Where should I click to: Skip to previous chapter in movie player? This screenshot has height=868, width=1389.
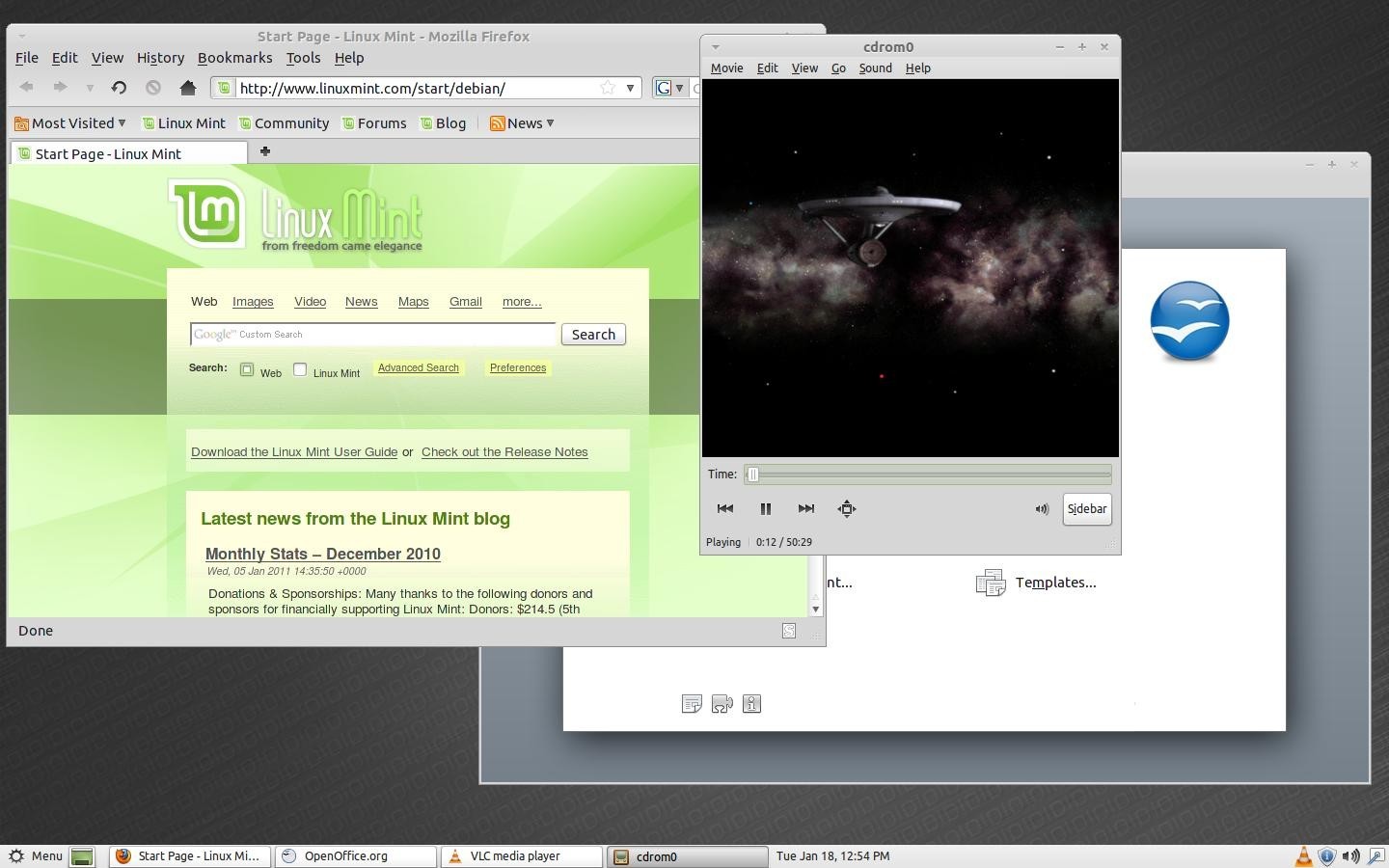[725, 508]
